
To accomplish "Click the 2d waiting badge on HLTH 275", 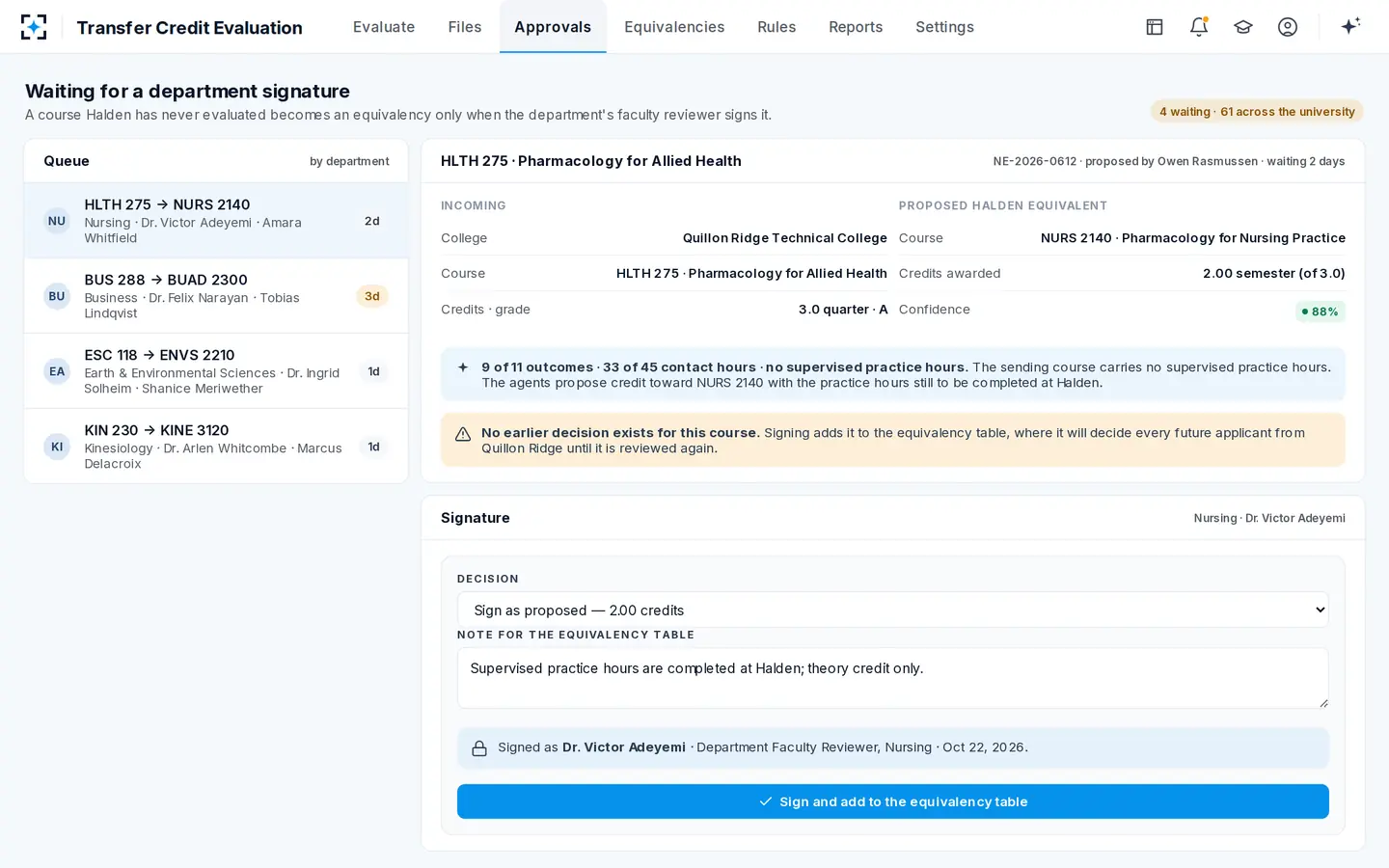I will pos(372,221).
